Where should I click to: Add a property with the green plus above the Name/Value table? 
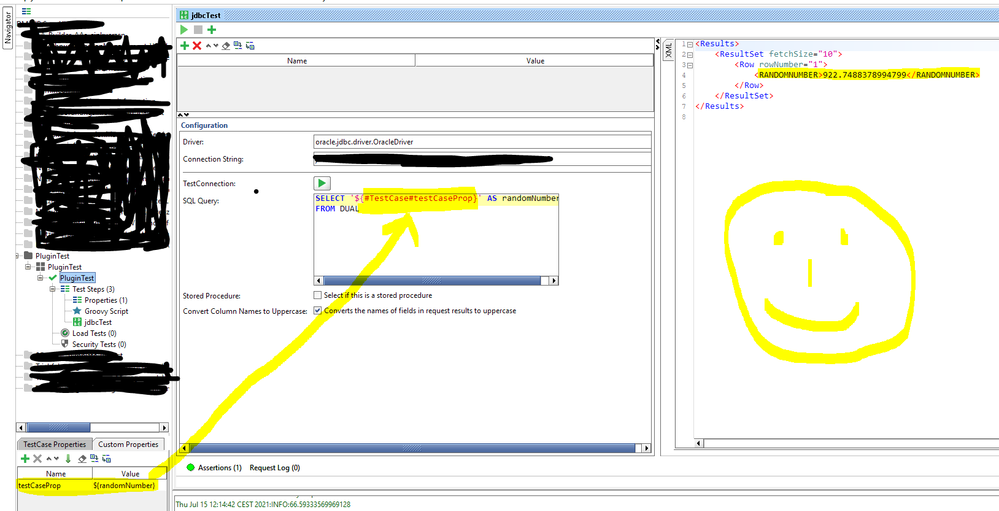tap(184, 45)
